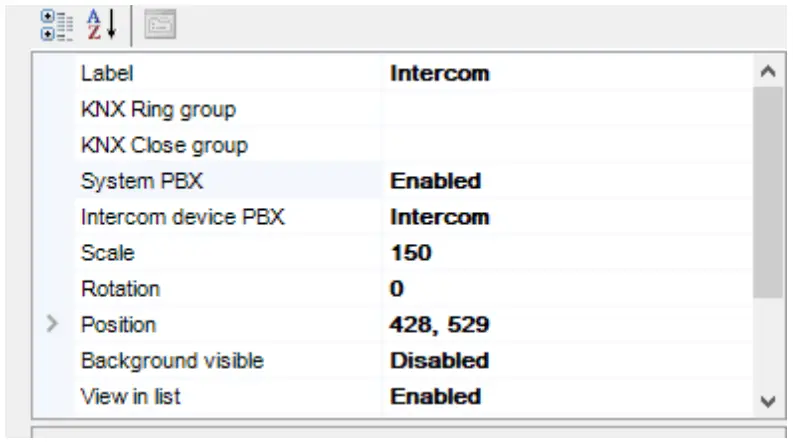Click the scrollbar up arrow
The image size is (793, 442).
768,72
